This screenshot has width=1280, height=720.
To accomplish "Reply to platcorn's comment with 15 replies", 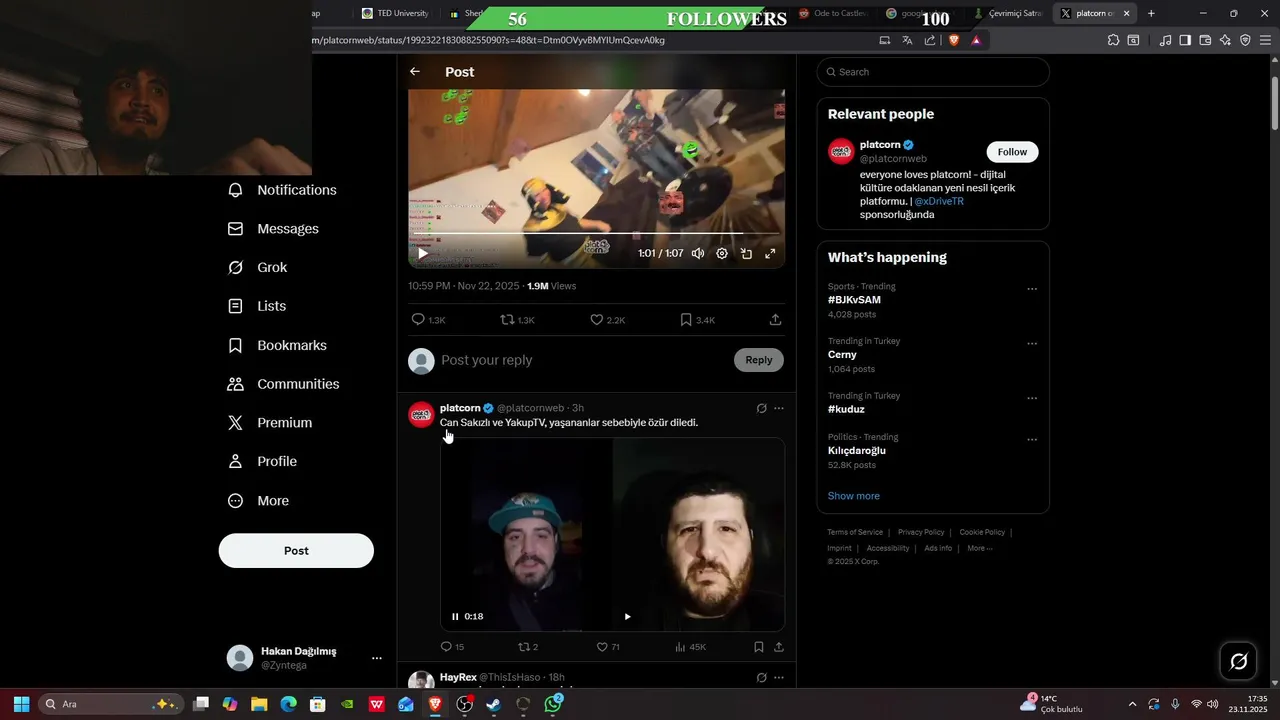I will (452, 647).
